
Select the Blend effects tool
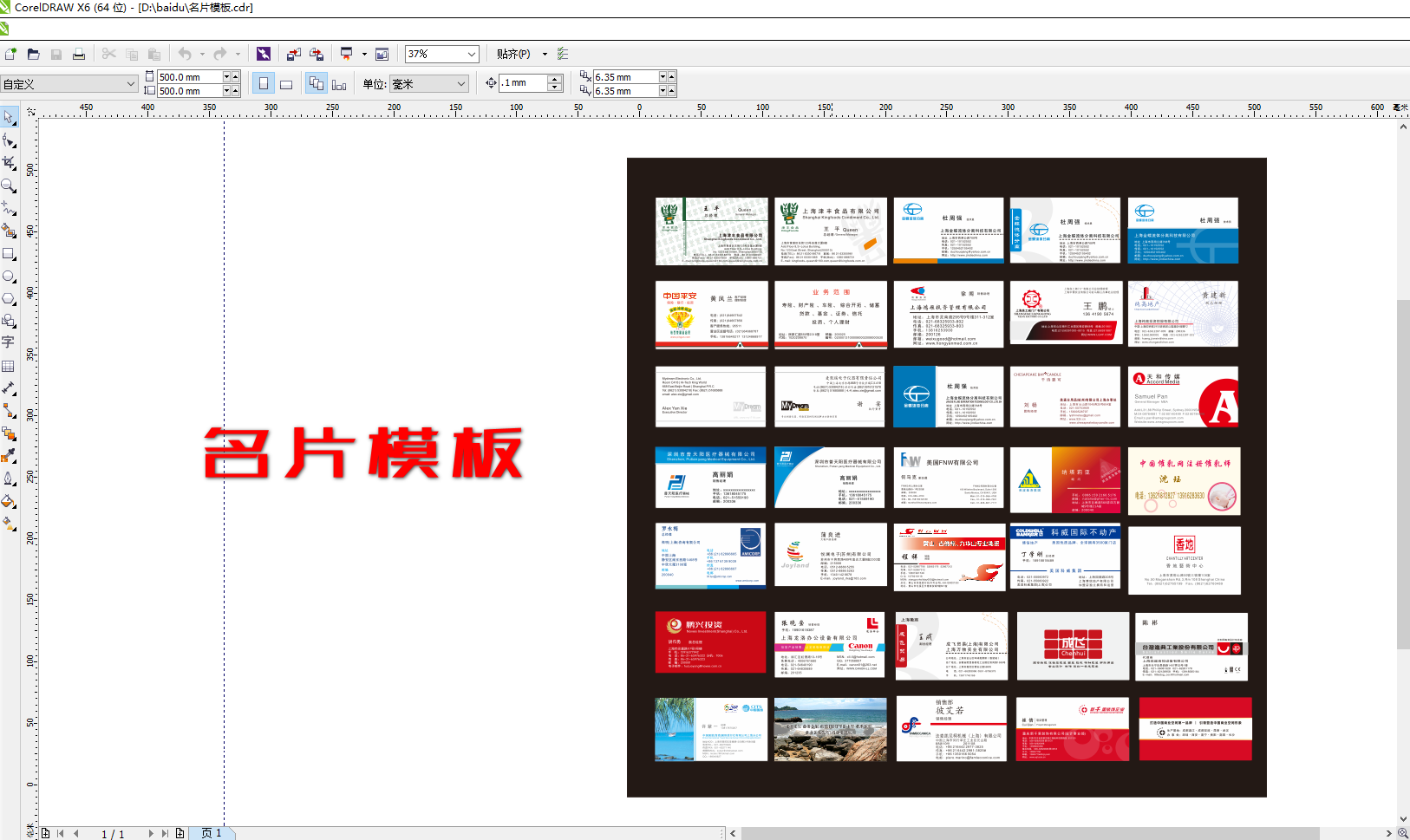(x=9, y=433)
